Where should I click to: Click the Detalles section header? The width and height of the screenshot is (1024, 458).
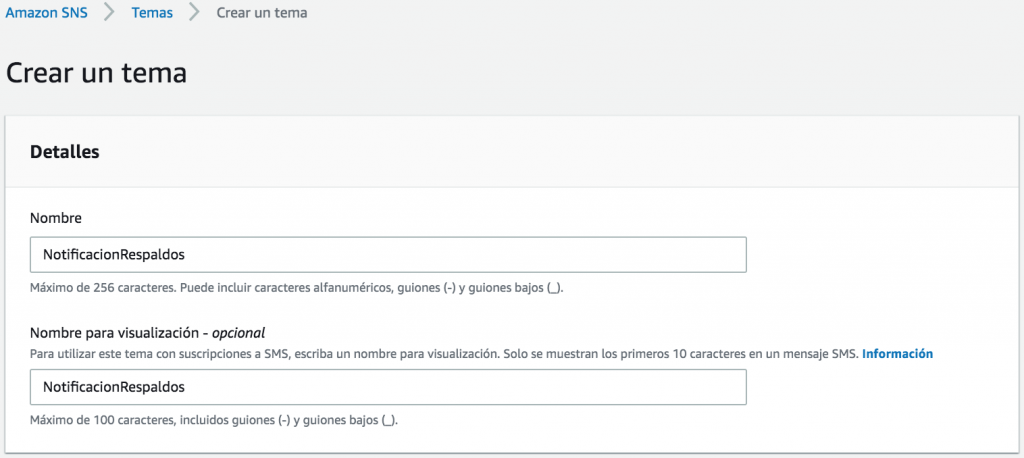pos(64,152)
